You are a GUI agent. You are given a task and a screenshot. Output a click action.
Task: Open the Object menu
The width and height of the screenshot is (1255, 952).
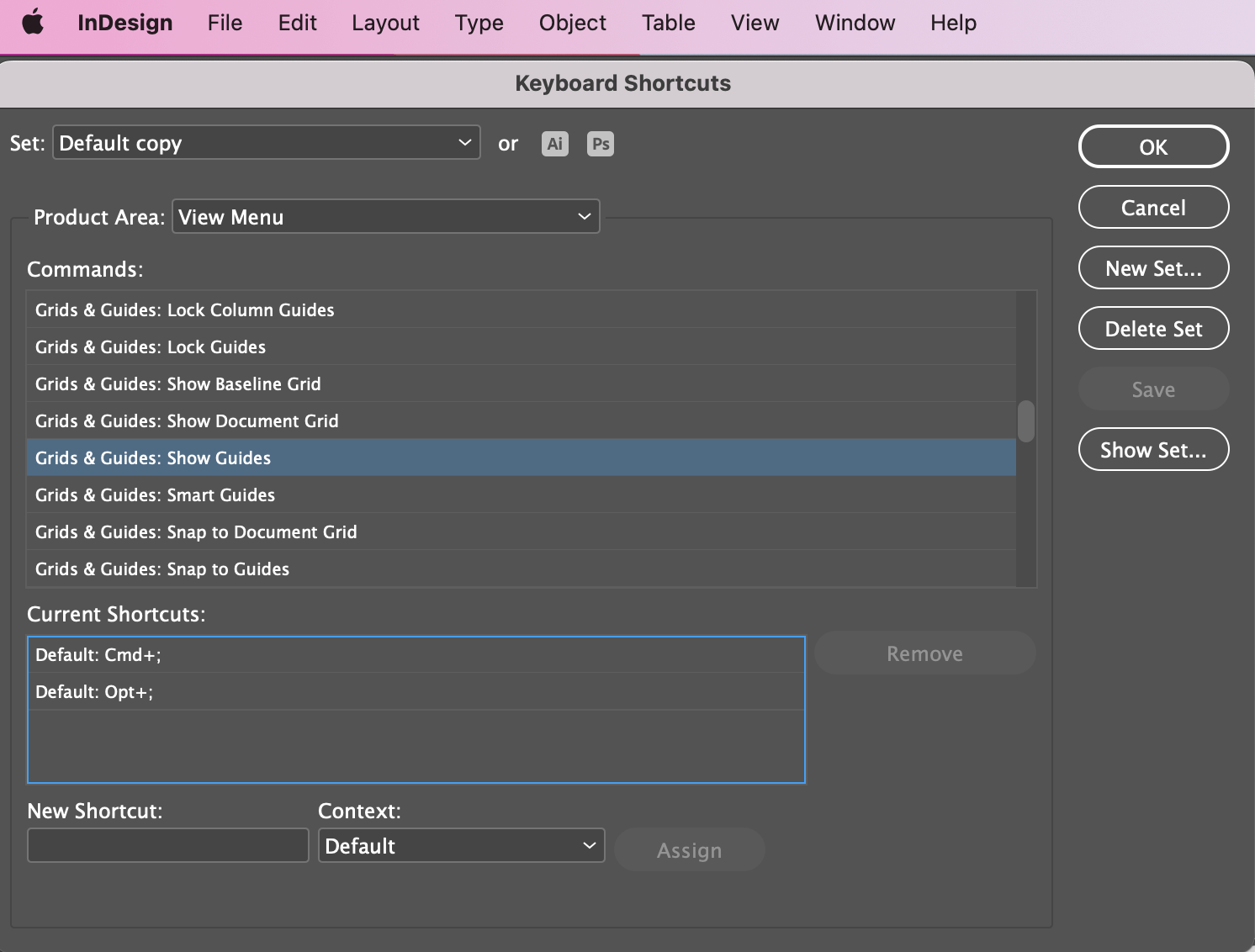pyautogui.click(x=572, y=23)
